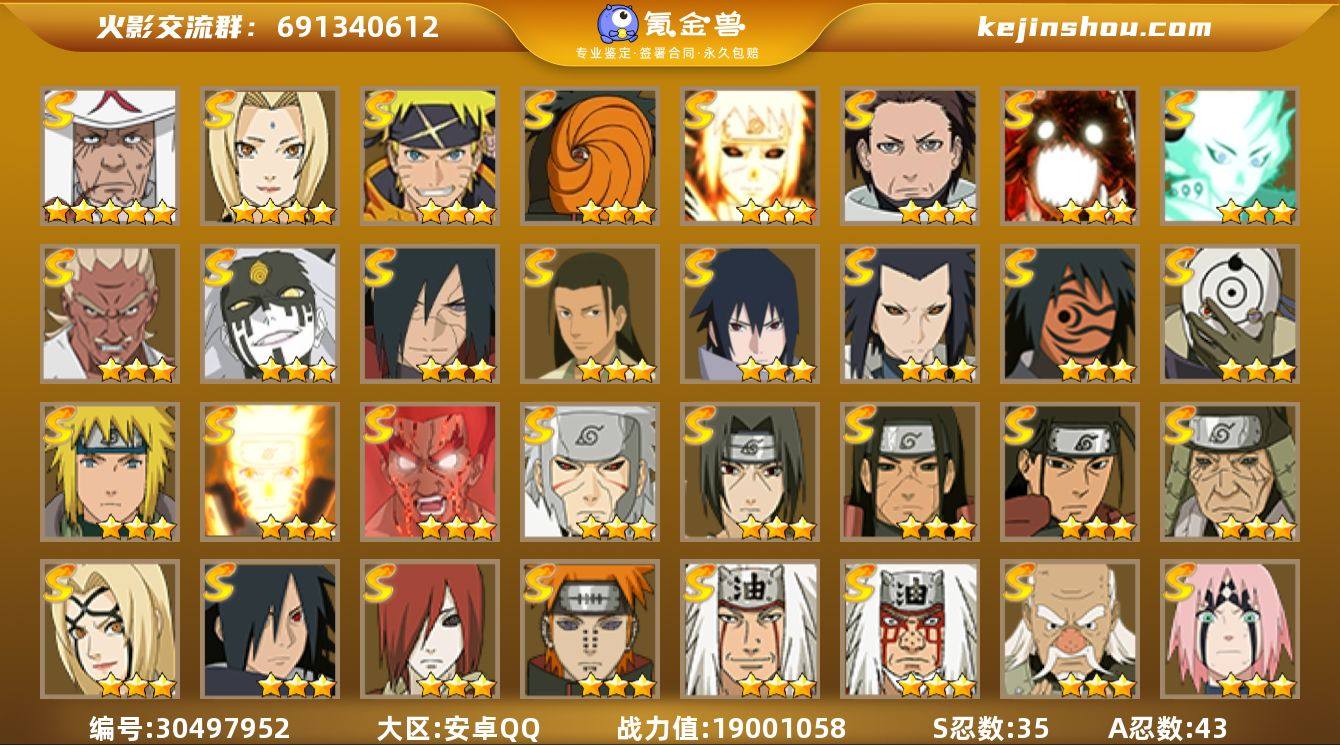Click the 编号:30497952 account number text
1340x745 pixels.
[190, 727]
